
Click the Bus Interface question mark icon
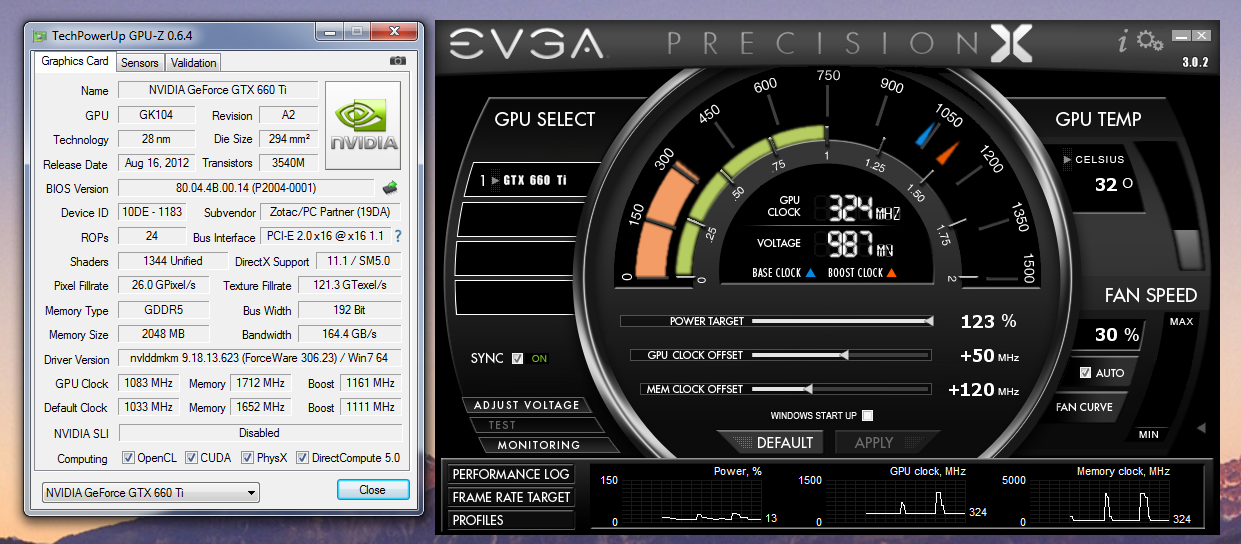pyautogui.click(x=397, y=236)
